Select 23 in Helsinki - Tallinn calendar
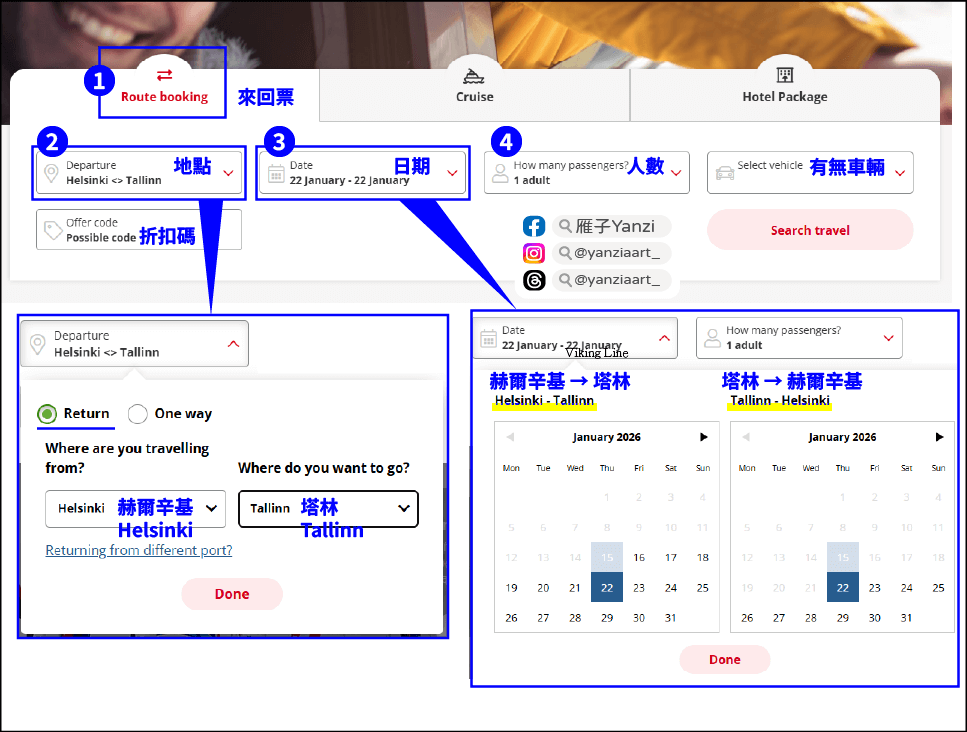This screenshot has height=732, width=967. pyautogui.click(x=639, y=588)
